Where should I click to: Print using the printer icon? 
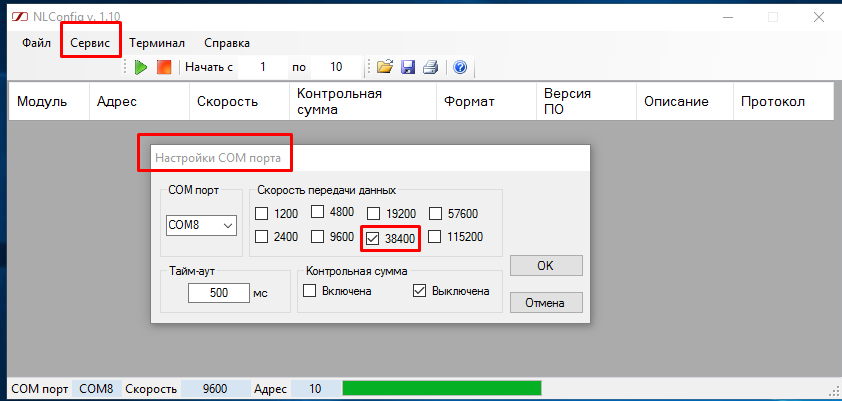pos(431,67)
